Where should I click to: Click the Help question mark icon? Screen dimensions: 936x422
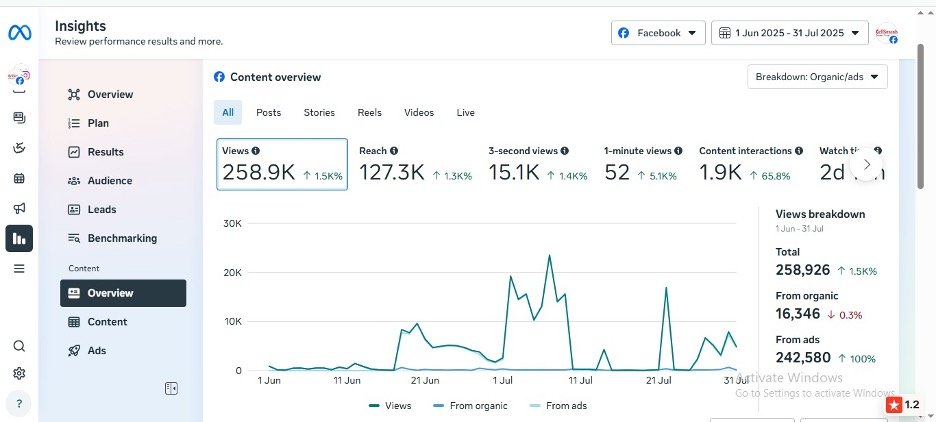[x=19, y=404]
